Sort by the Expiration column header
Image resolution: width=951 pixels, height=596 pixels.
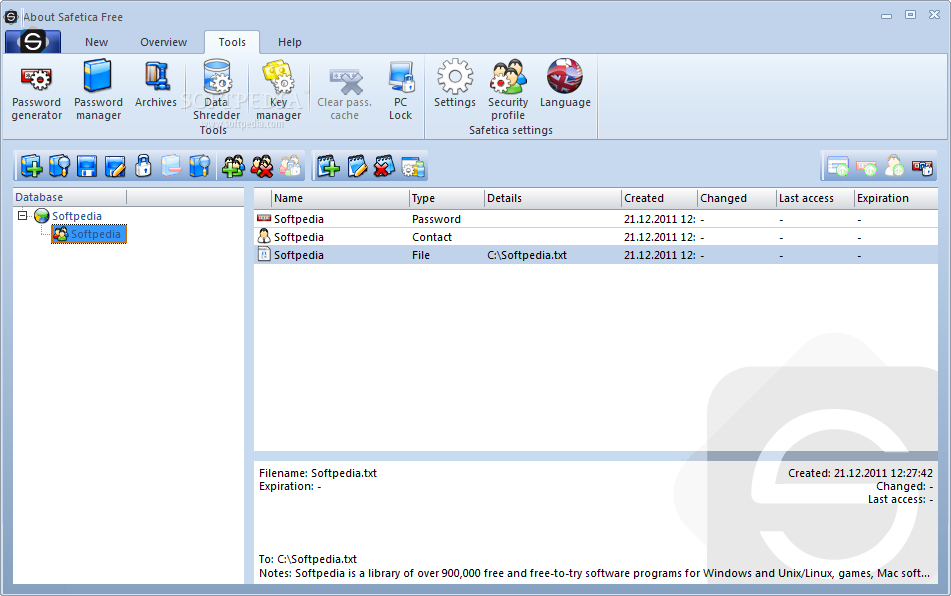pos(896,198)
